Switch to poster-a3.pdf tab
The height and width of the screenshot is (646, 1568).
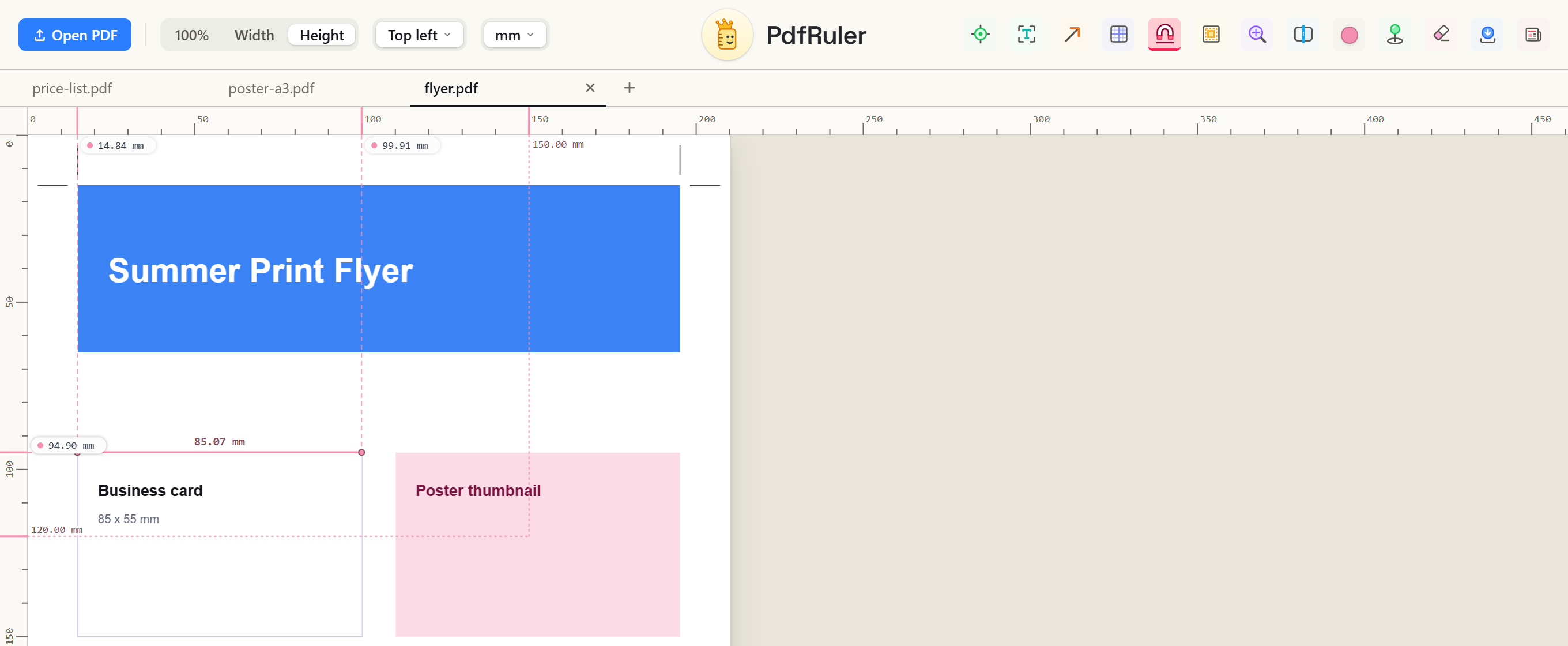(x=271, y=89)
